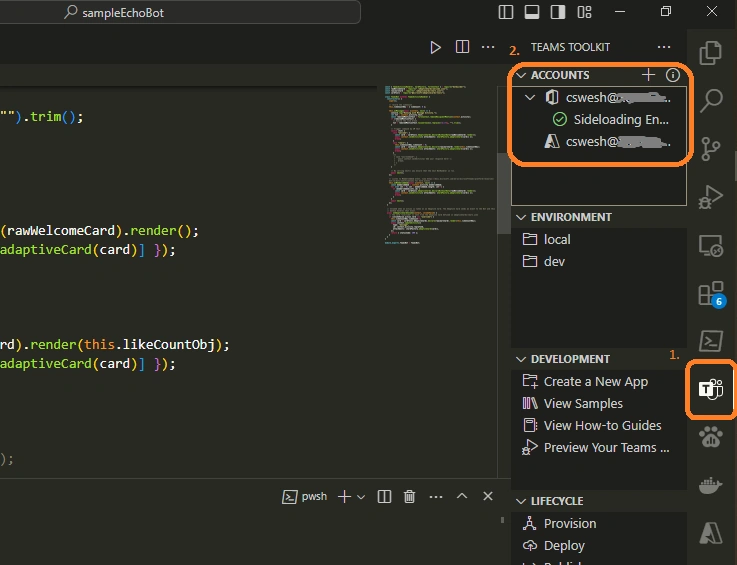Toggle secondary side bar visibility
The height and width of the screenshot is (565, 737).
[x=558, y=12]
